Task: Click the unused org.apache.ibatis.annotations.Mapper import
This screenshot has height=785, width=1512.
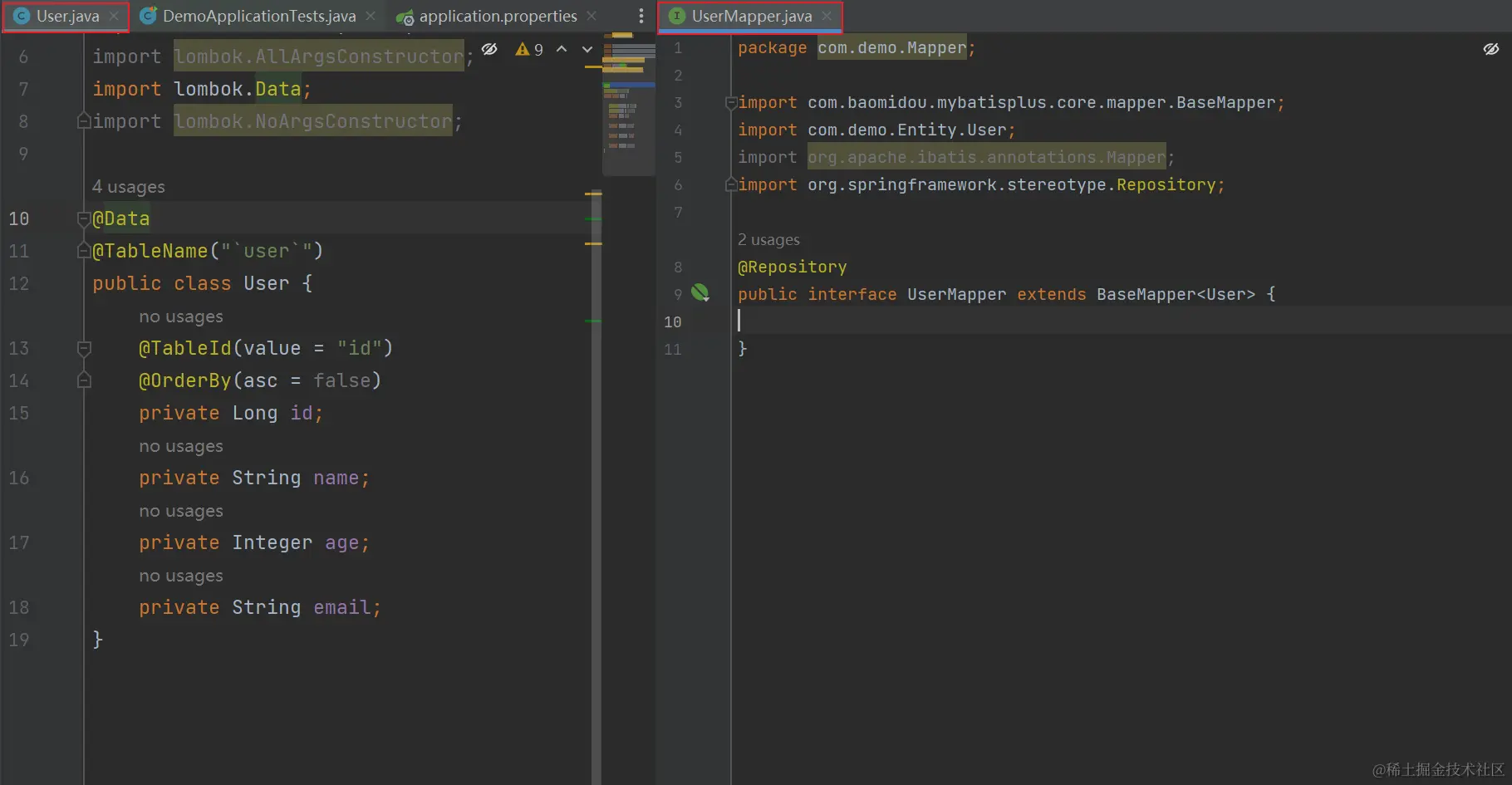Action: pos(987,157)
